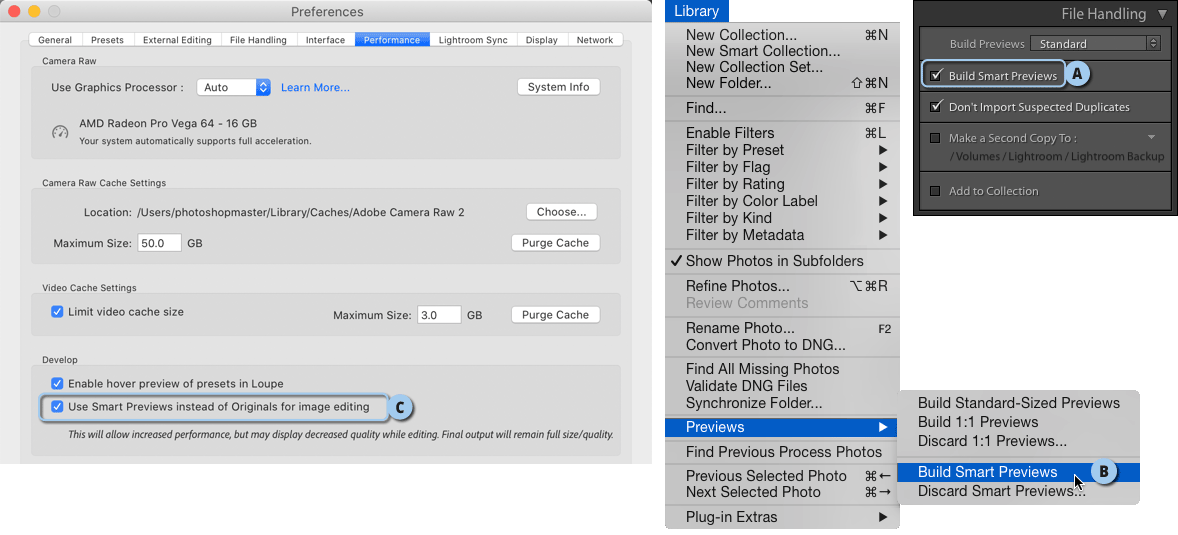Open the Display preferences tab
Viewport: 1178px width, 535px height.
click(x=542, y=40)
